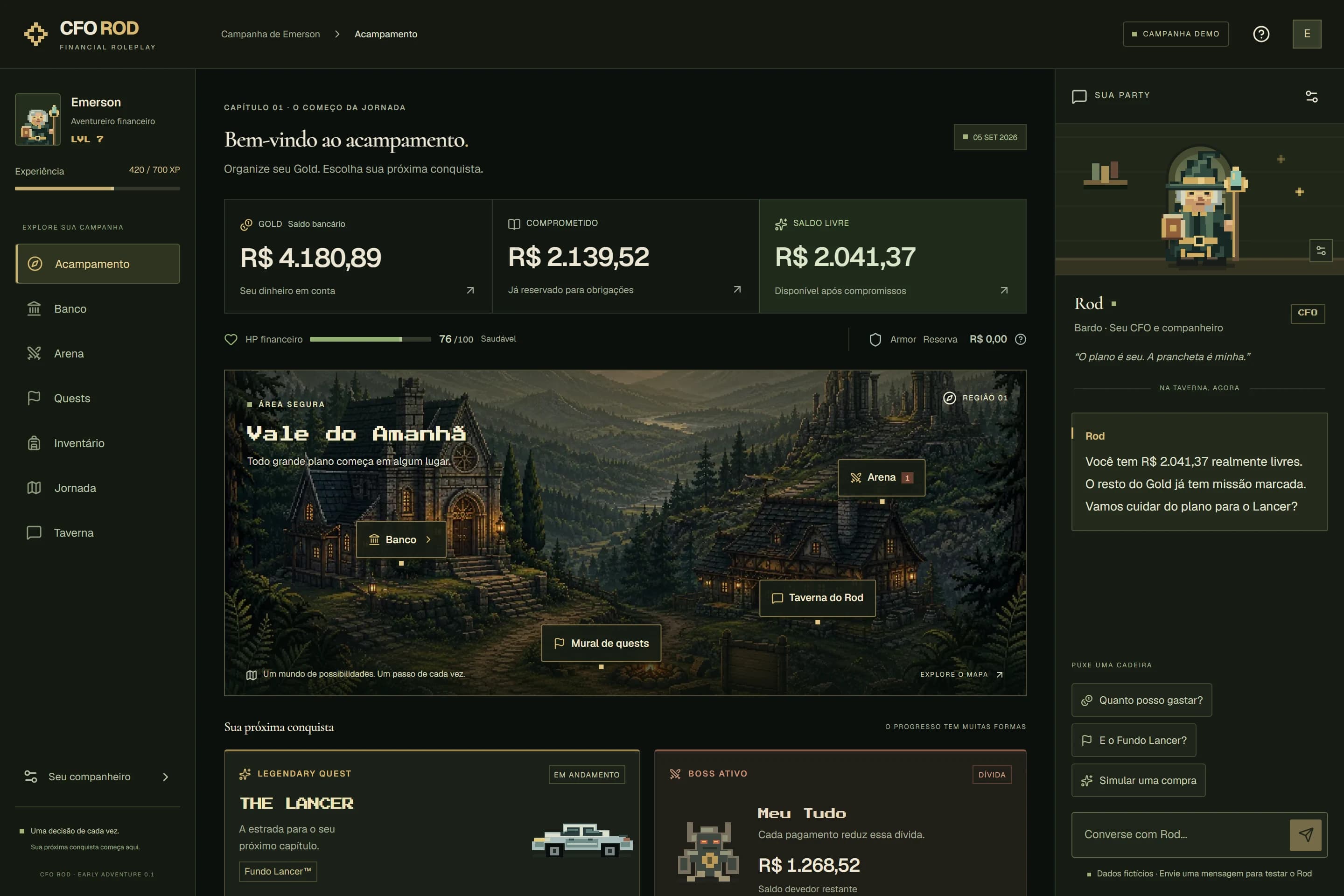
Task: Send message with paper plane icon
Action: click(x=1306, y=835)
